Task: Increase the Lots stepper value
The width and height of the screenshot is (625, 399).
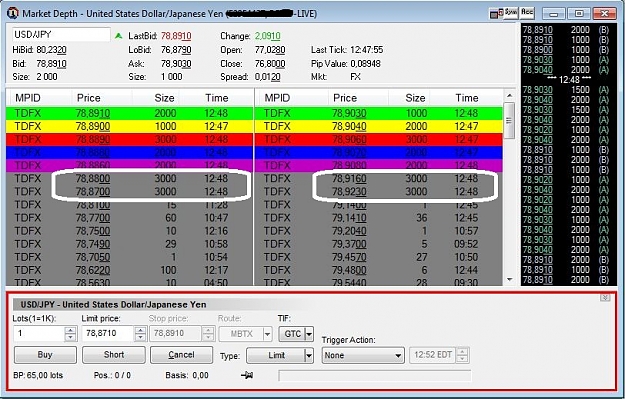Action: (x=71, y=330)
